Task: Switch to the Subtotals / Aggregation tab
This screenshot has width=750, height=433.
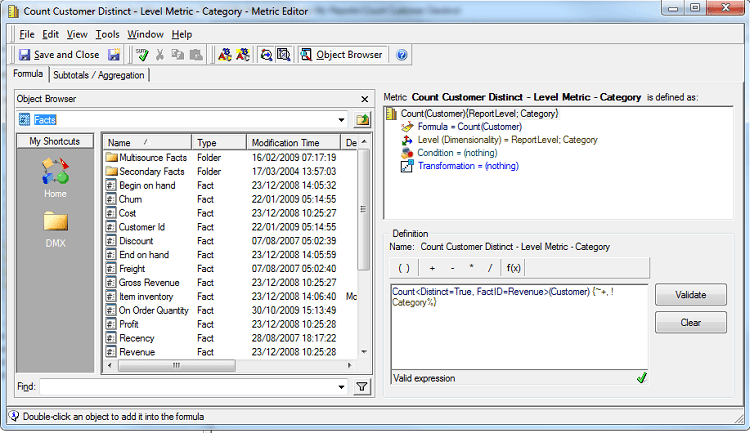Action: click(x=98, y=74)
